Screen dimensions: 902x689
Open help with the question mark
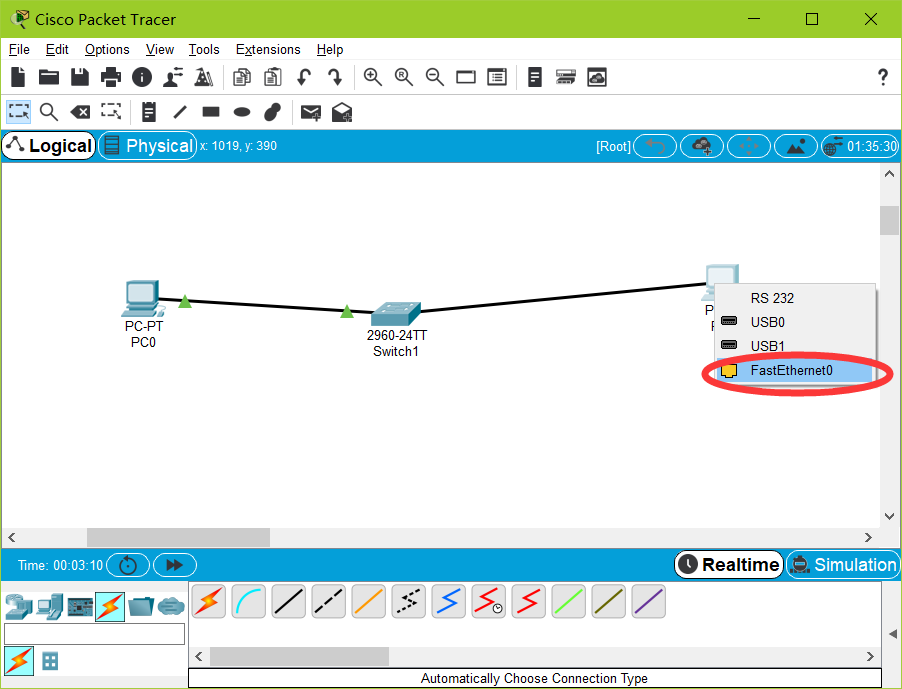point(882,77)
